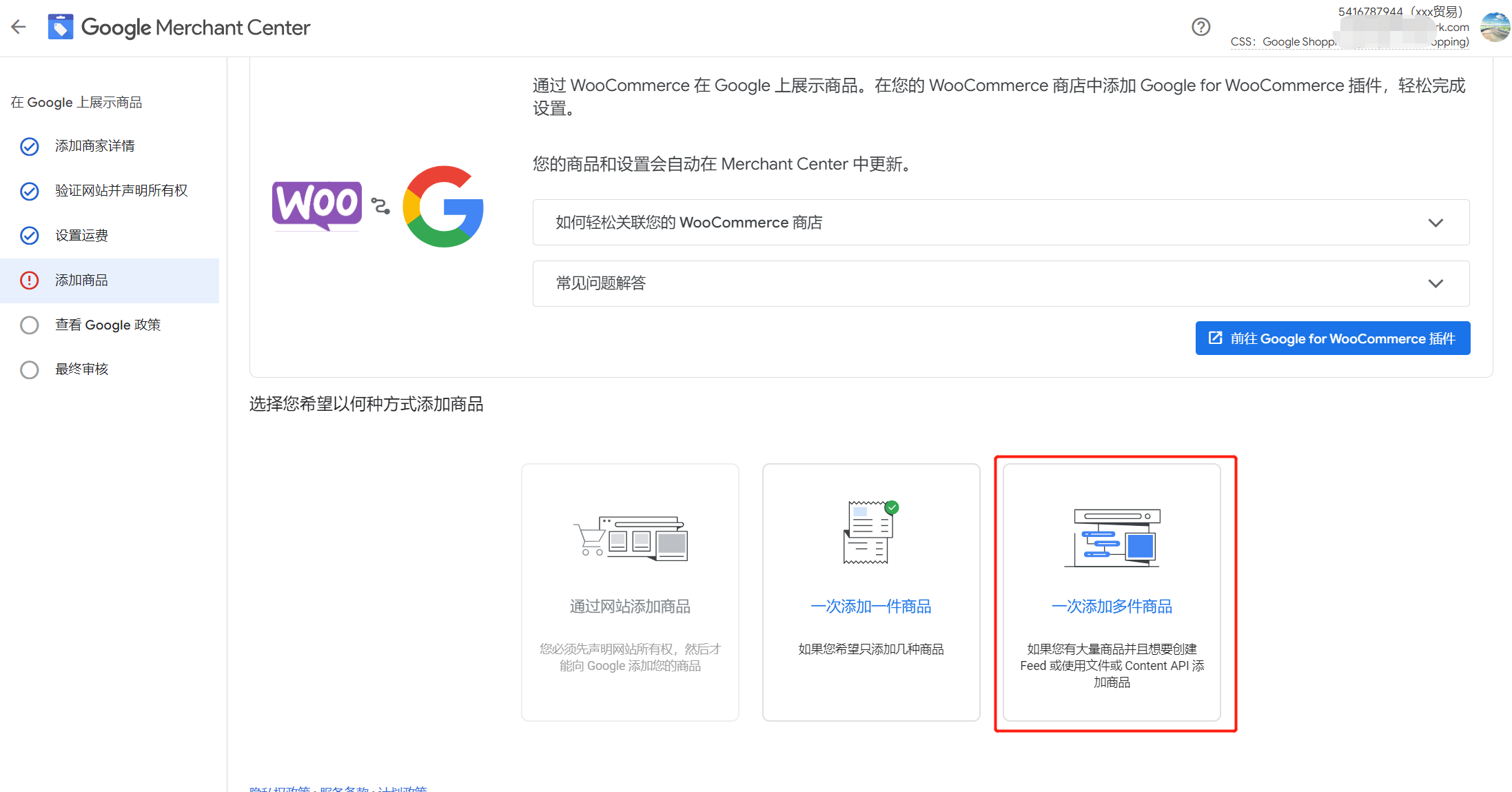Click chevron arrow on 常见问题解答 row
1512x792 pixels.
1436,283
